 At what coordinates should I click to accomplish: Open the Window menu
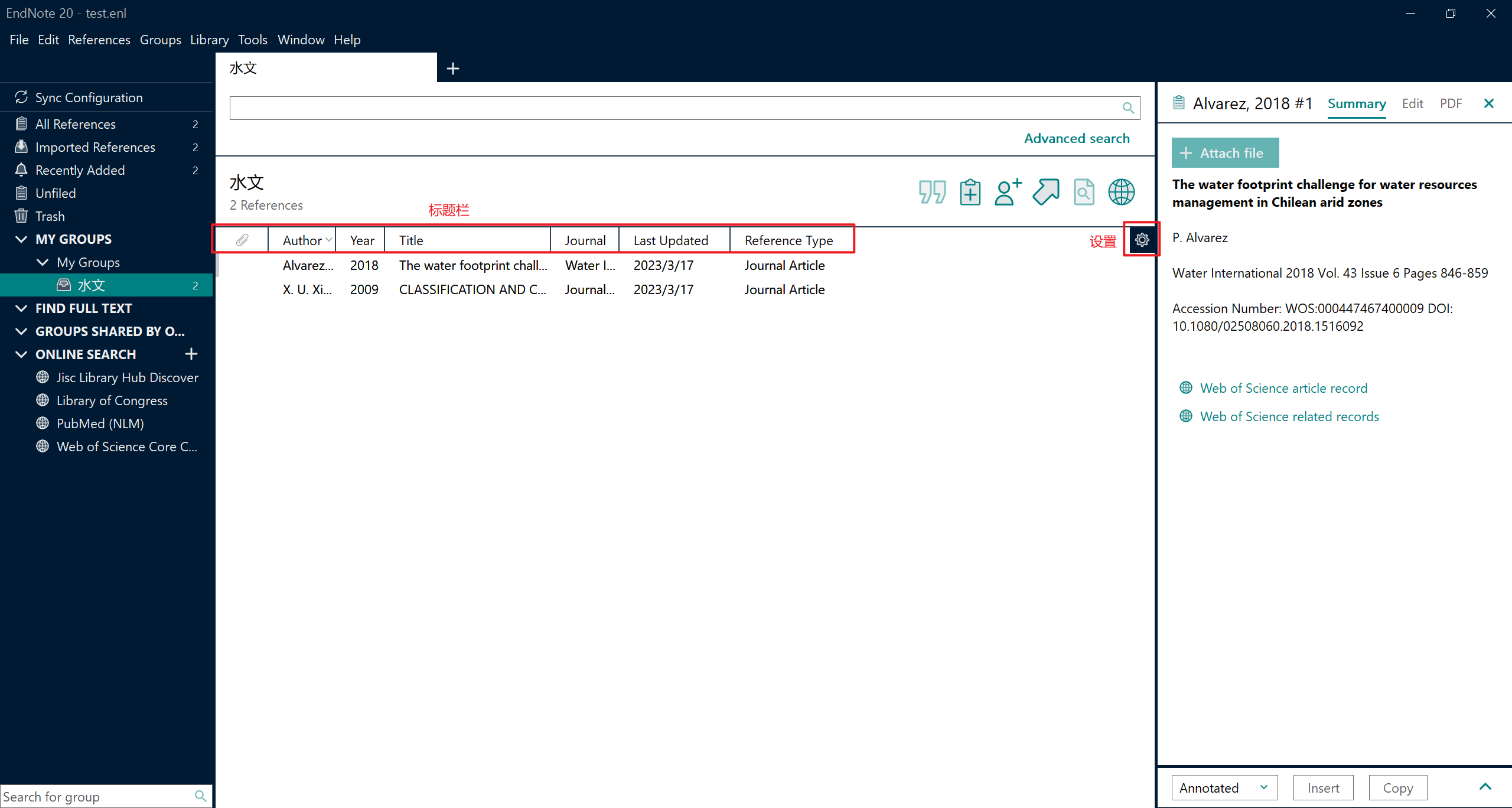[x=301, y=40]
